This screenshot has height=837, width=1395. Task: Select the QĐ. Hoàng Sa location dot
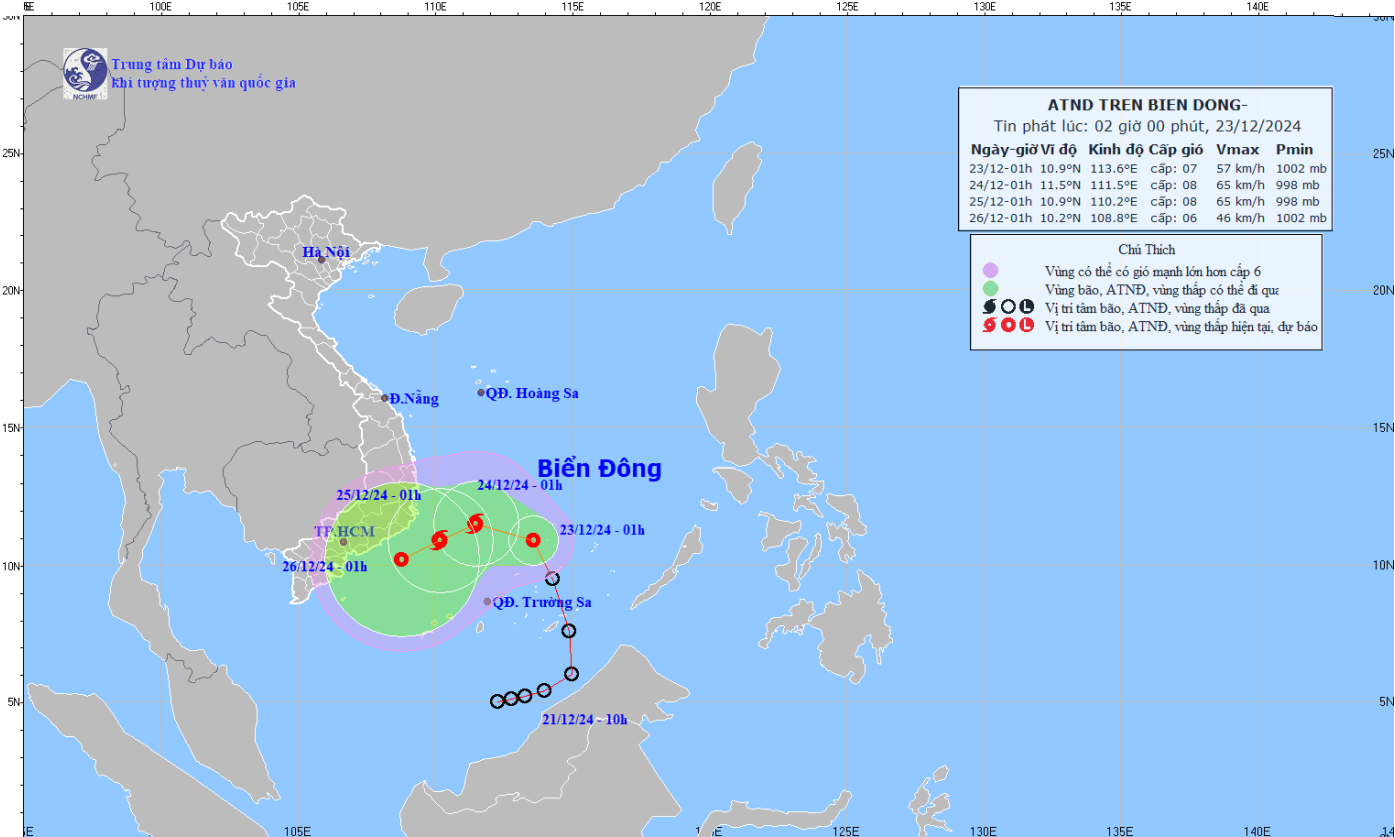(x=480, y=393)
